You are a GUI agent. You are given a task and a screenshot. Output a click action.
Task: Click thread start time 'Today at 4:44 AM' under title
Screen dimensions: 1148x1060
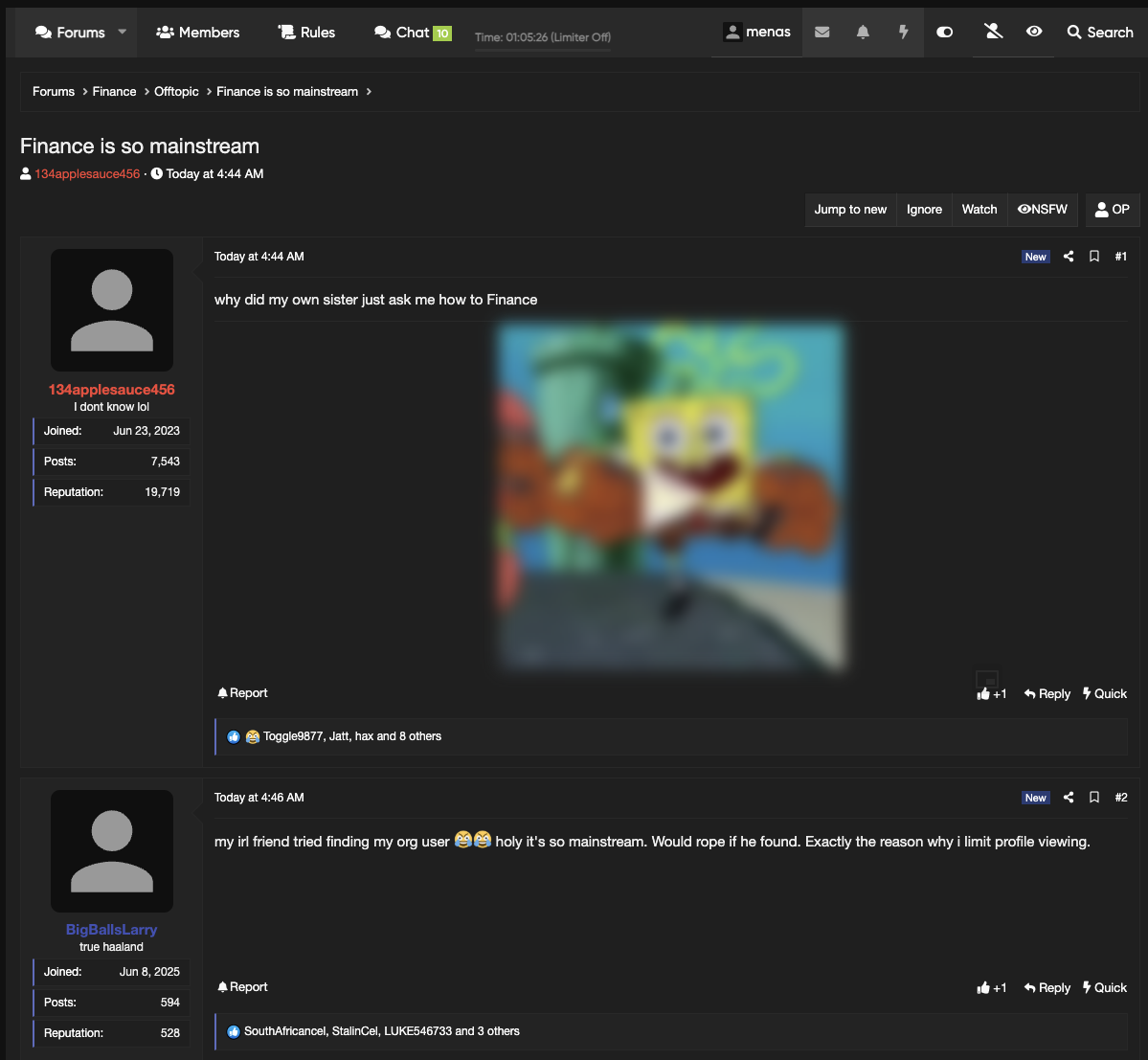click(214, 173)
